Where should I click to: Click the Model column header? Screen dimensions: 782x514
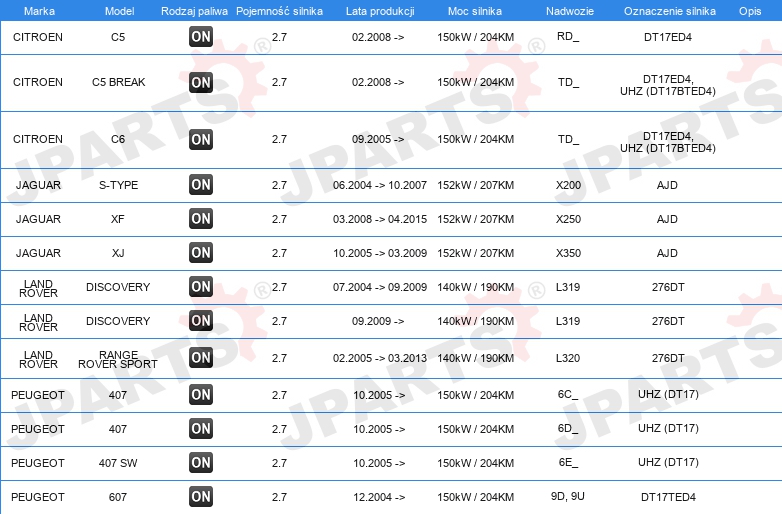pos(119,11)
